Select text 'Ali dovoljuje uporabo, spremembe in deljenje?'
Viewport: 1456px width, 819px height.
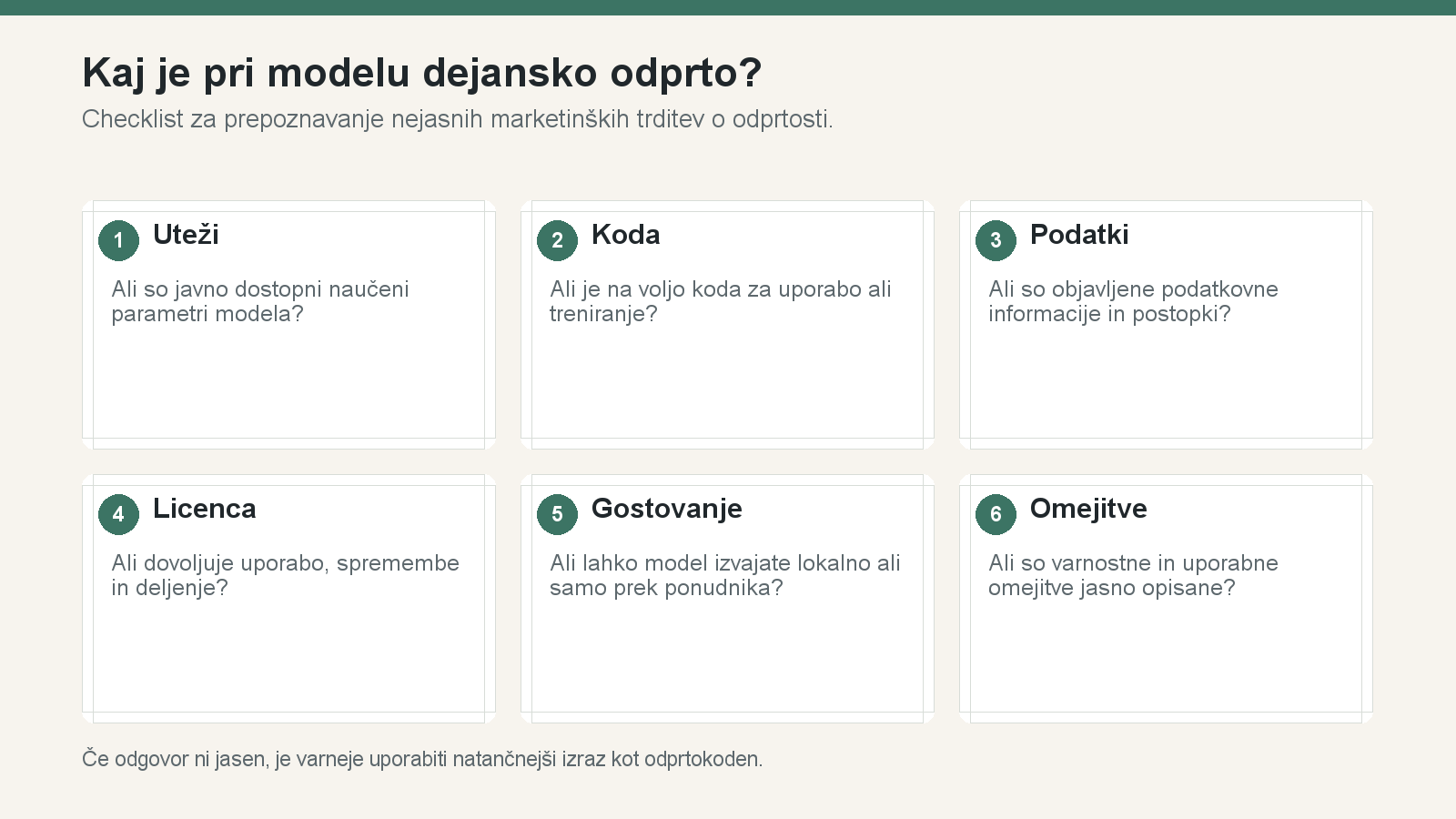point(285,575)
